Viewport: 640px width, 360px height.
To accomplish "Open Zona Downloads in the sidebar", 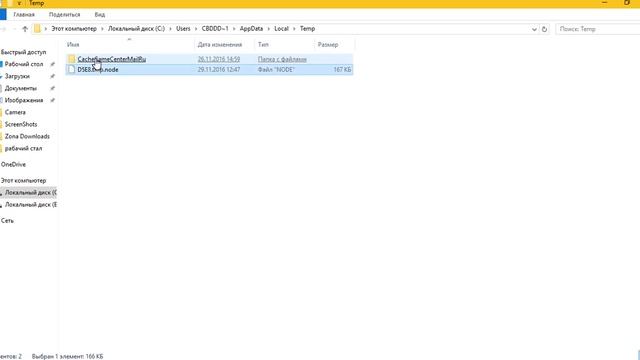I will pos(27,136).
